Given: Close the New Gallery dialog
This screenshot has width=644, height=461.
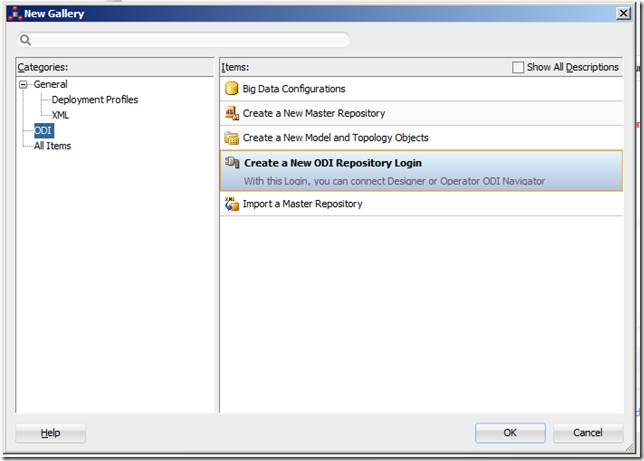Looking at the screenshot, I should point(623,14).
